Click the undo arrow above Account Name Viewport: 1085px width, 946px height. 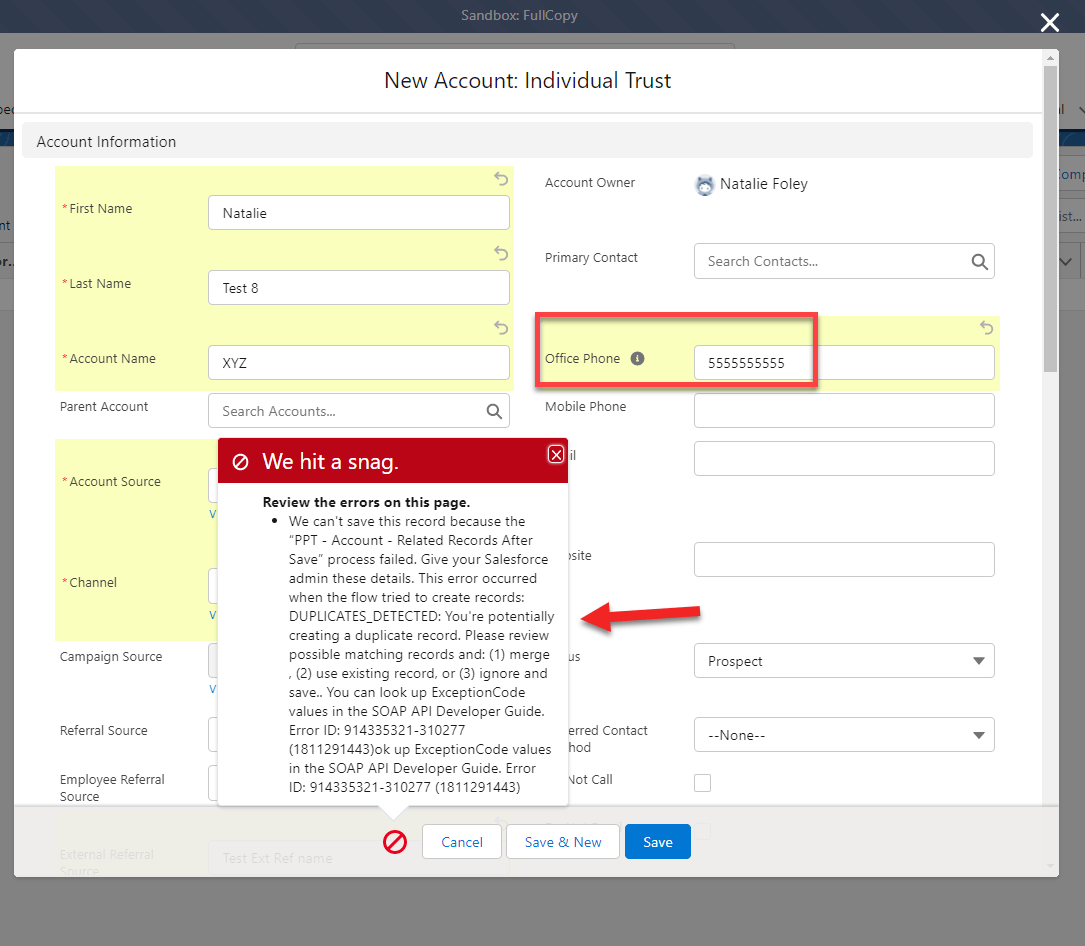[500, 327]
